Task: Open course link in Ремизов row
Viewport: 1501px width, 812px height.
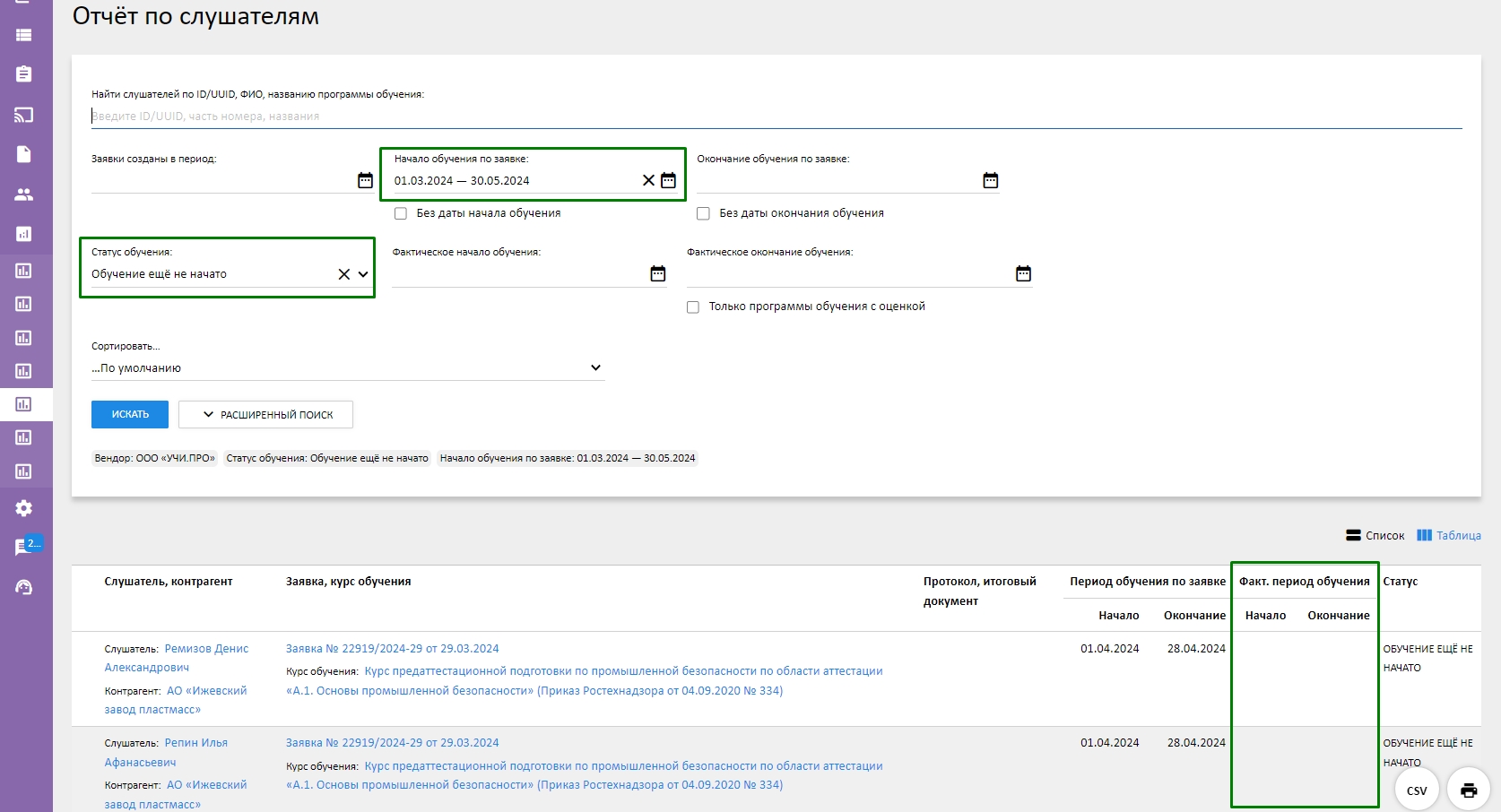Action: point(585,680)
